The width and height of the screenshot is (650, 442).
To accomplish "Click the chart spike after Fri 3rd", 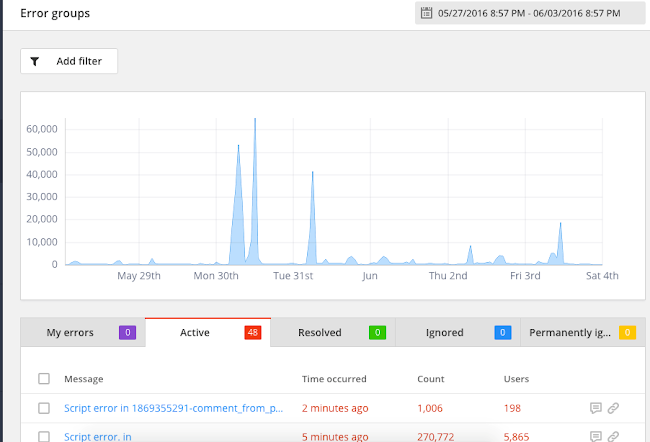I will pos(560,243).
